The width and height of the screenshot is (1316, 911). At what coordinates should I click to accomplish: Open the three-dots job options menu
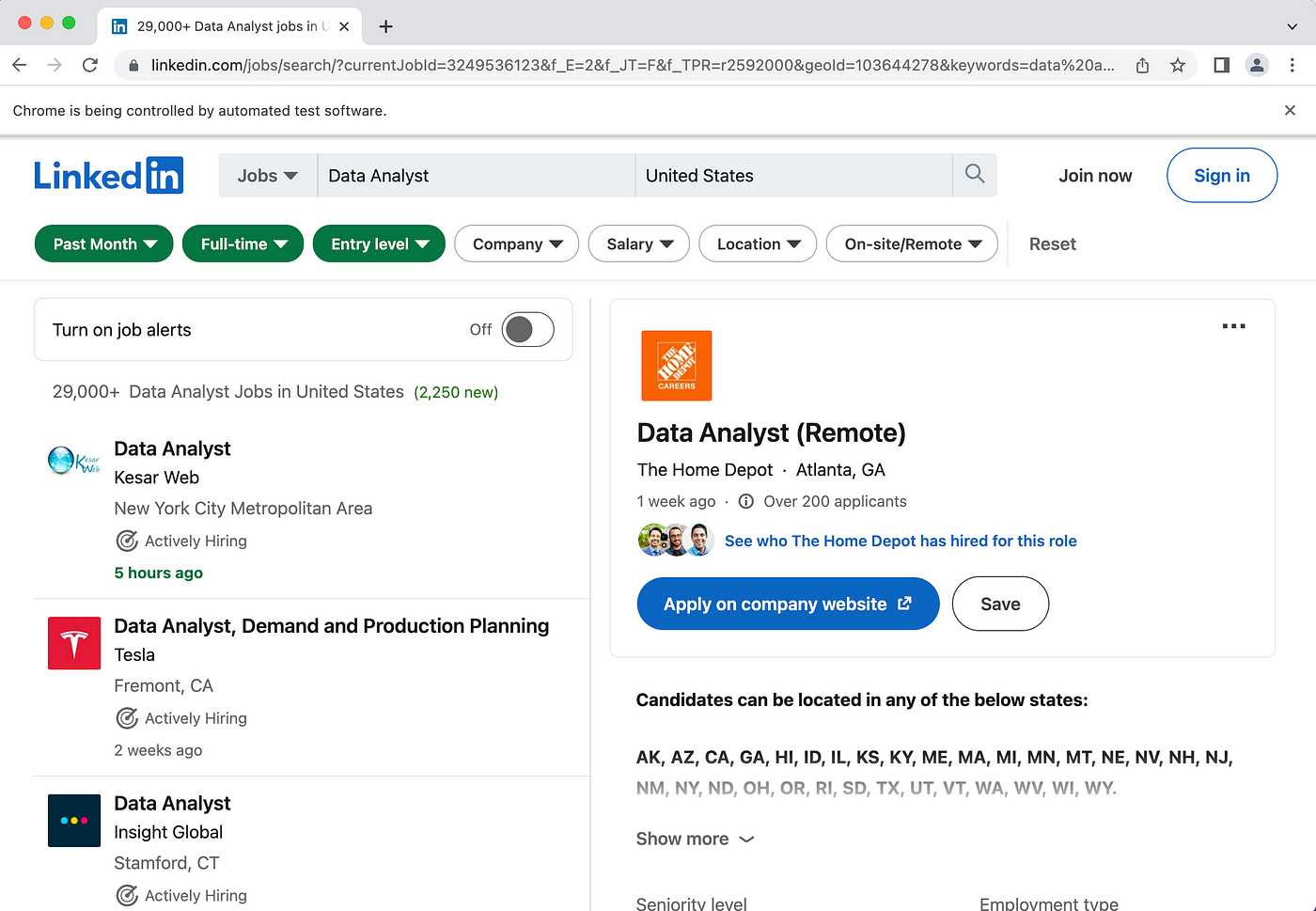click(x=1233, y=326)
